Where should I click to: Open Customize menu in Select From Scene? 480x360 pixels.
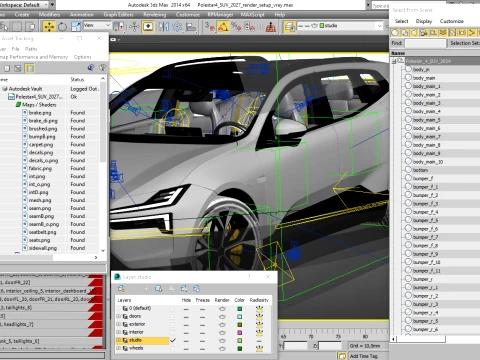tap(452, 21)
